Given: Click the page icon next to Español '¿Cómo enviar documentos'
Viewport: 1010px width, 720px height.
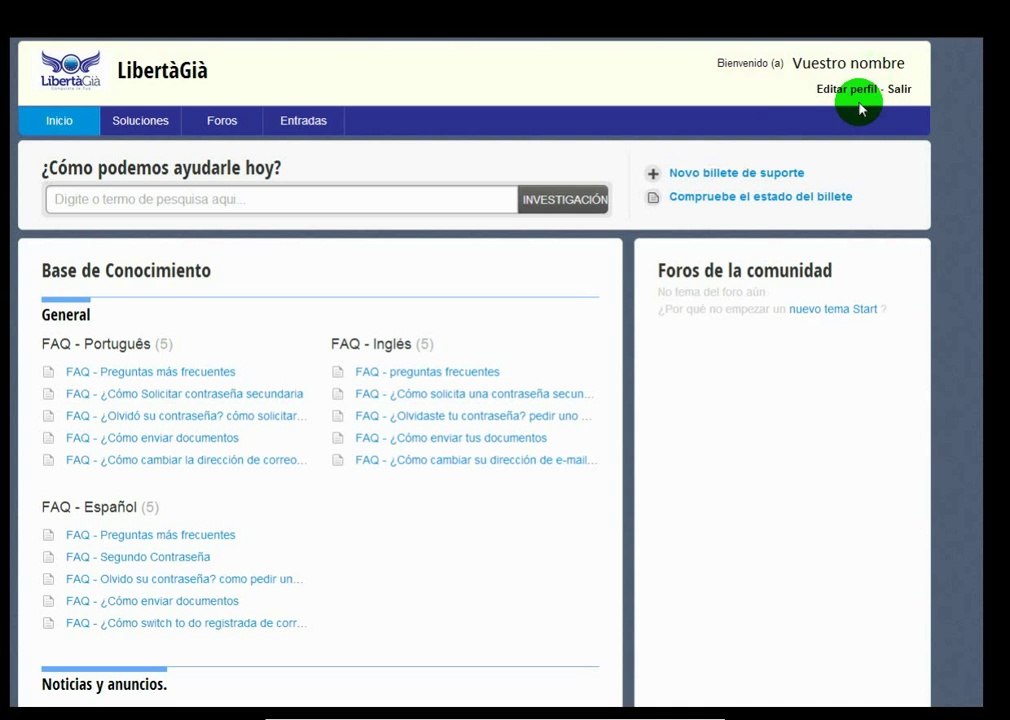Looking at the screenshot, I should click(x=48, y=601).
